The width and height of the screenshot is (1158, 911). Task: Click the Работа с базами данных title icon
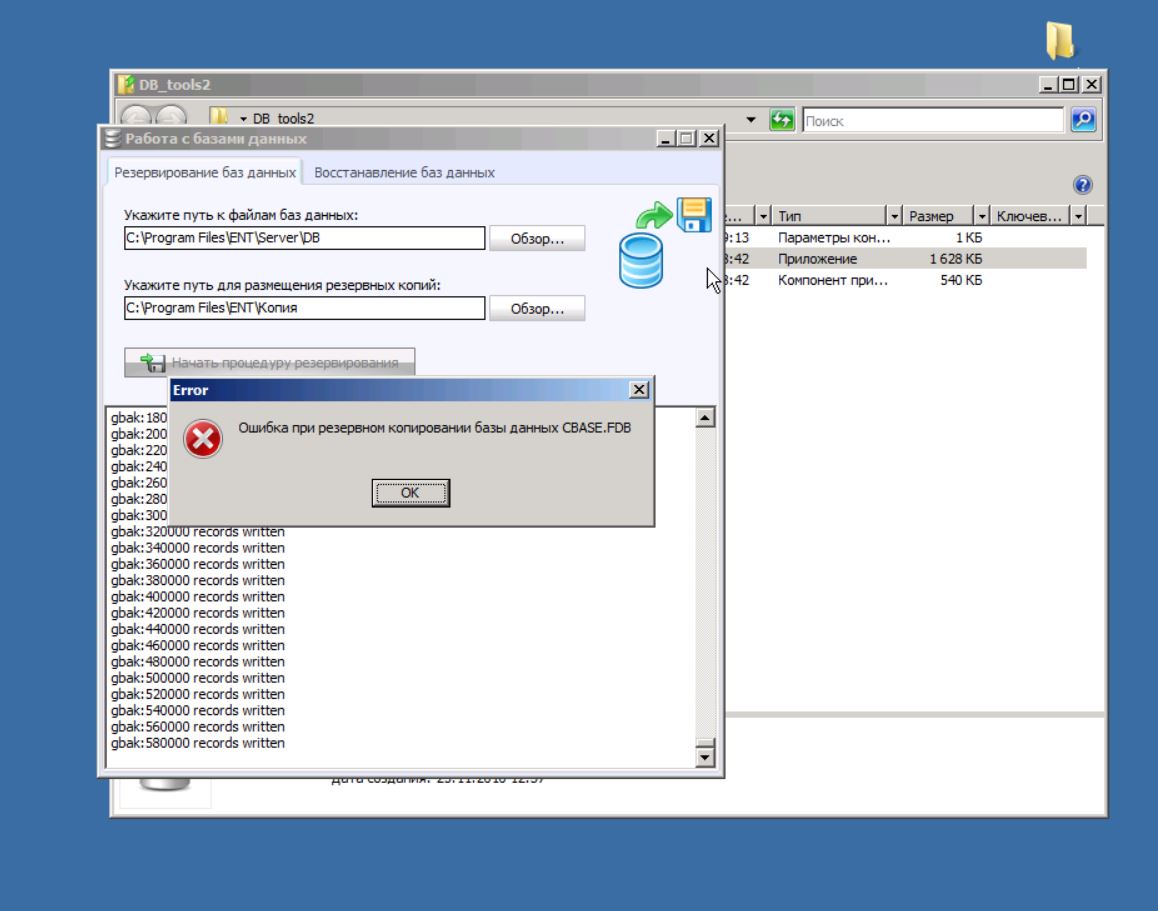[112, 138]
